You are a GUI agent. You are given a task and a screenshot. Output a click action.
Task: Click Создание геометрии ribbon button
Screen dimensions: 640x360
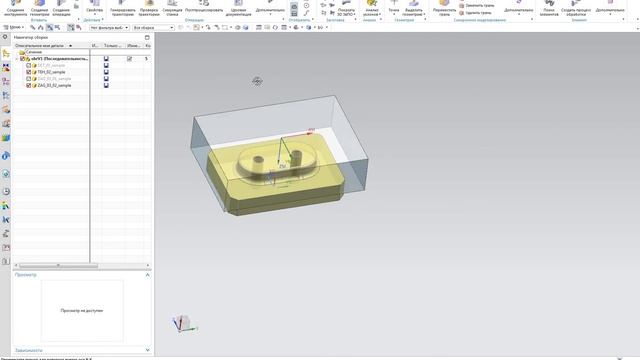(x=39, y=8)
